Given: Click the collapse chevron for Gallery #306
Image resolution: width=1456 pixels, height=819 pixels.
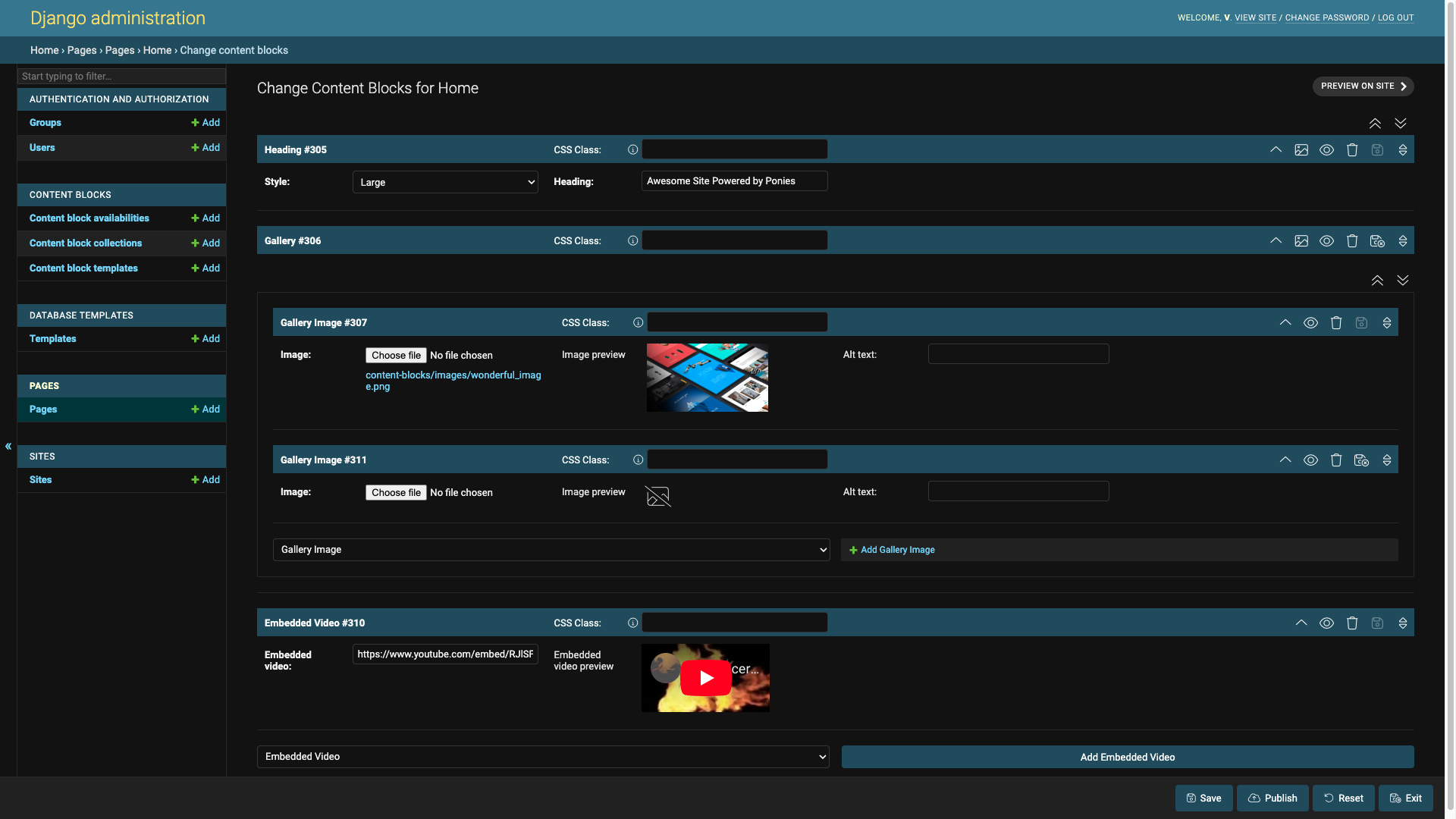Looking at the screenshot, I should click(x=1276, y=240).
